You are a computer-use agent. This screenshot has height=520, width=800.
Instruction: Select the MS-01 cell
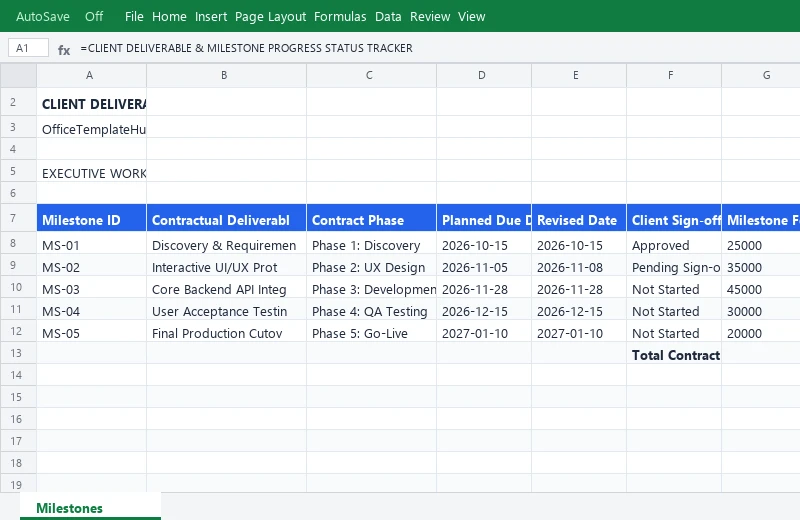pyautogui.click(x=91, y=245)
